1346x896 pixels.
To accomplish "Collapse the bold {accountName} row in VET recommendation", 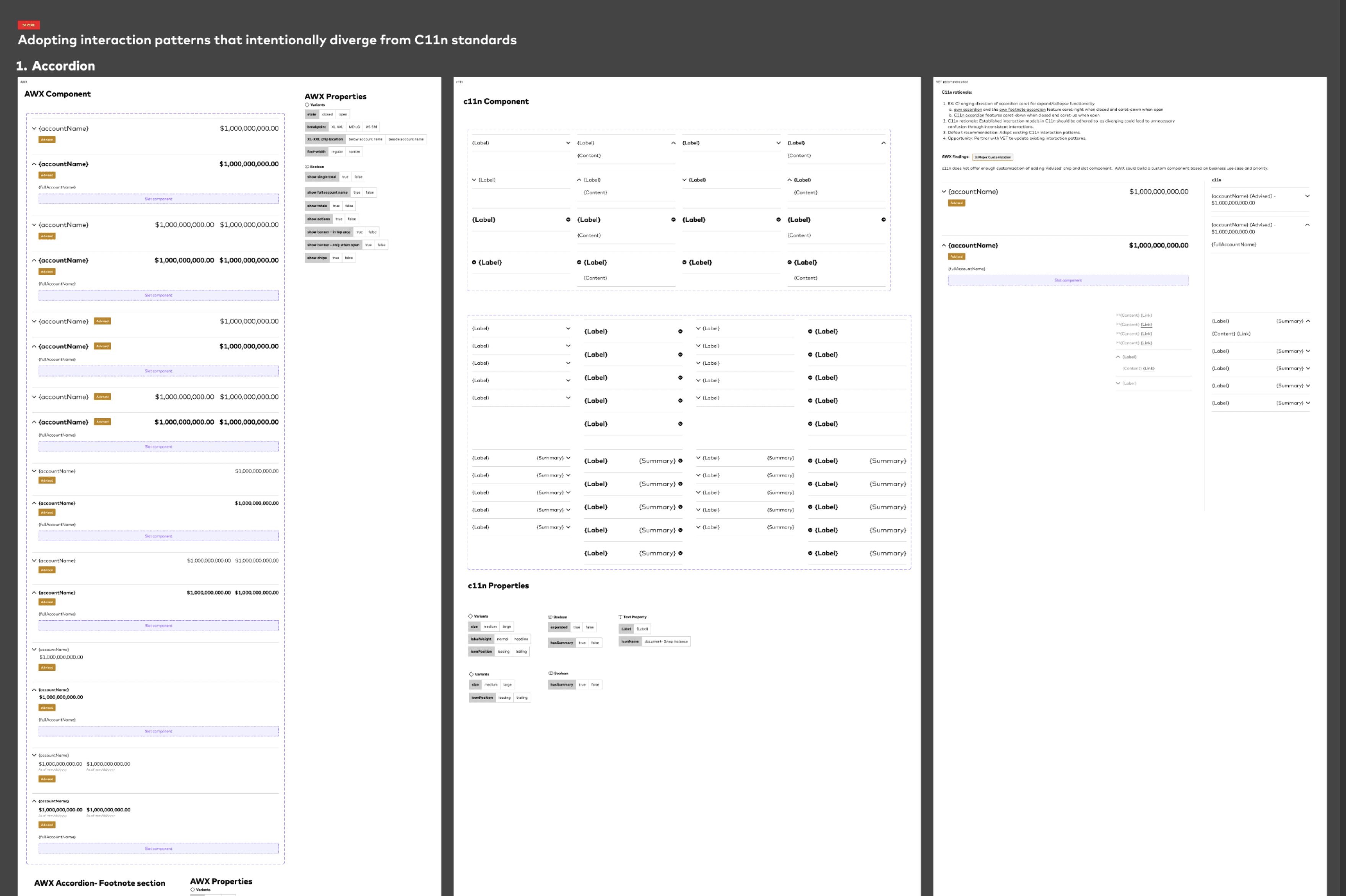I will coord(944,245).
